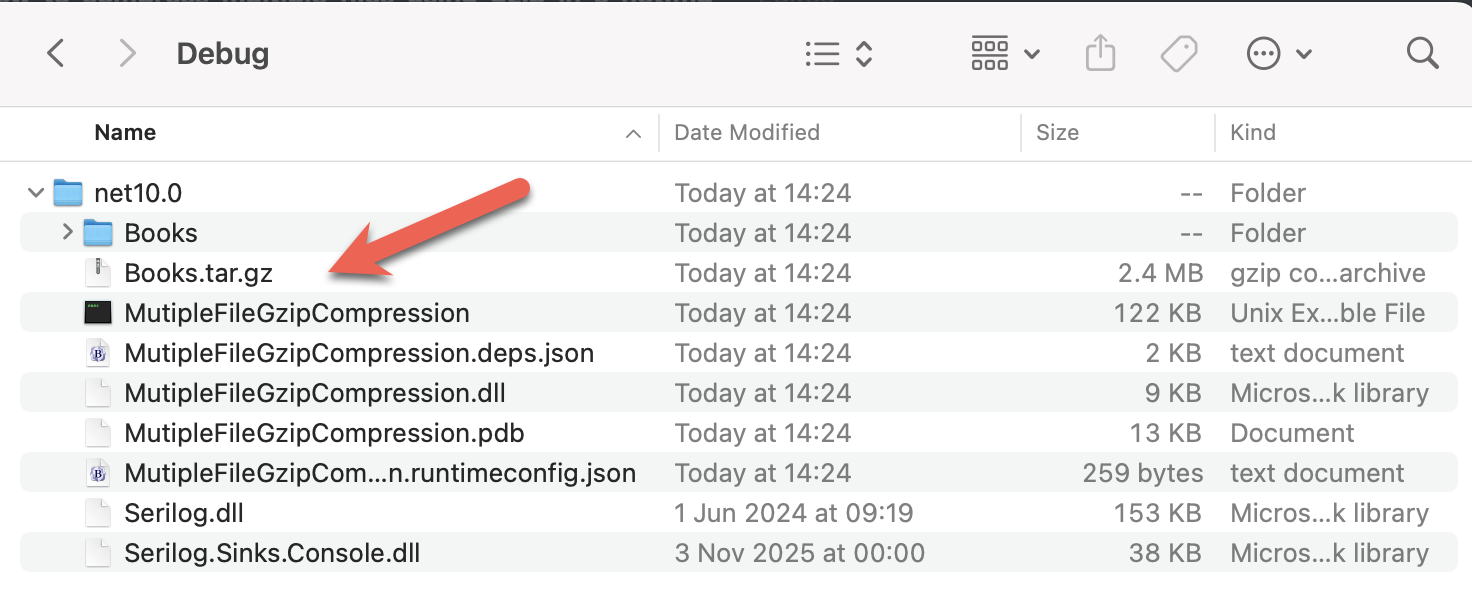This screenshot has height=606, width=1472.
Task: Click the More options ellipsis icon
Action: coord(1262,53)
